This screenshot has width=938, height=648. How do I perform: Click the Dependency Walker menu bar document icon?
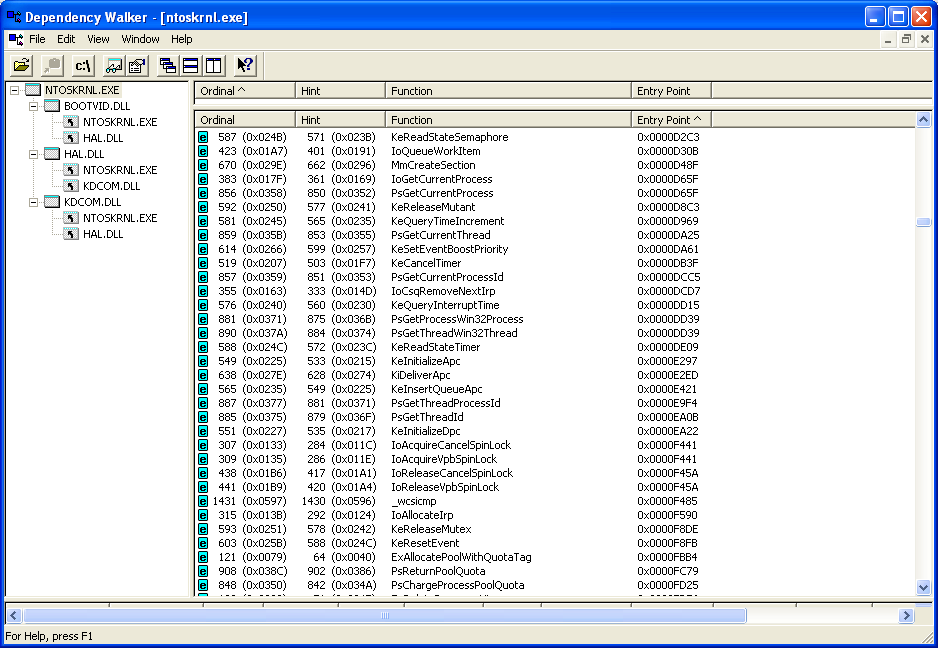click(16, 39)
